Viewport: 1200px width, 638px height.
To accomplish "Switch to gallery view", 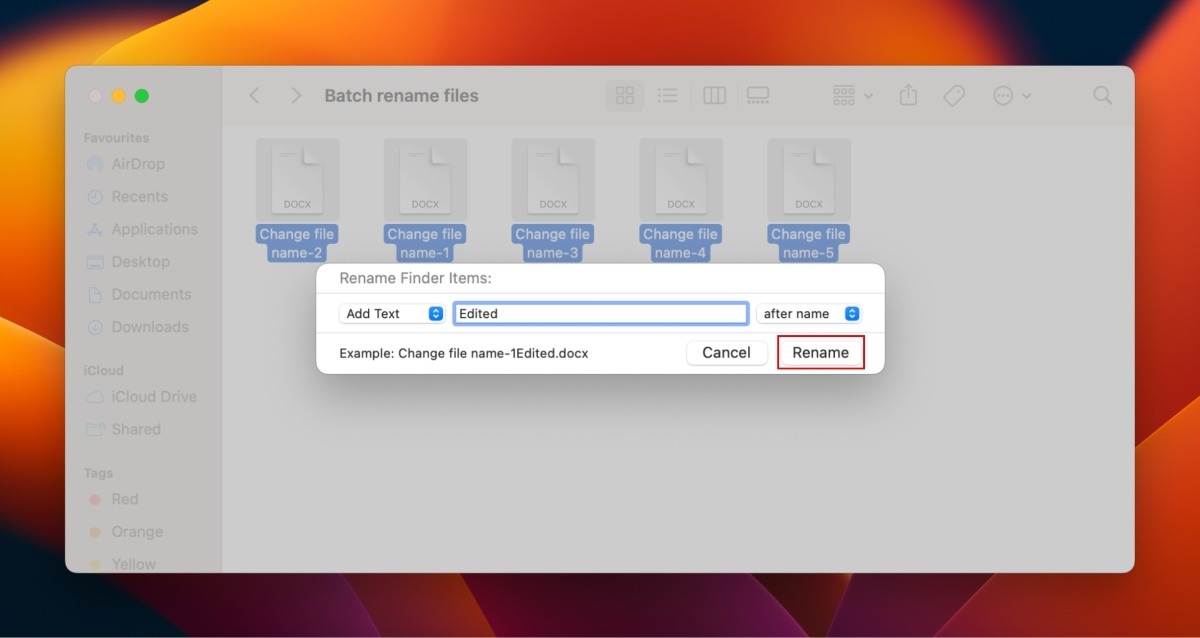I will click(x=758, y=95).
